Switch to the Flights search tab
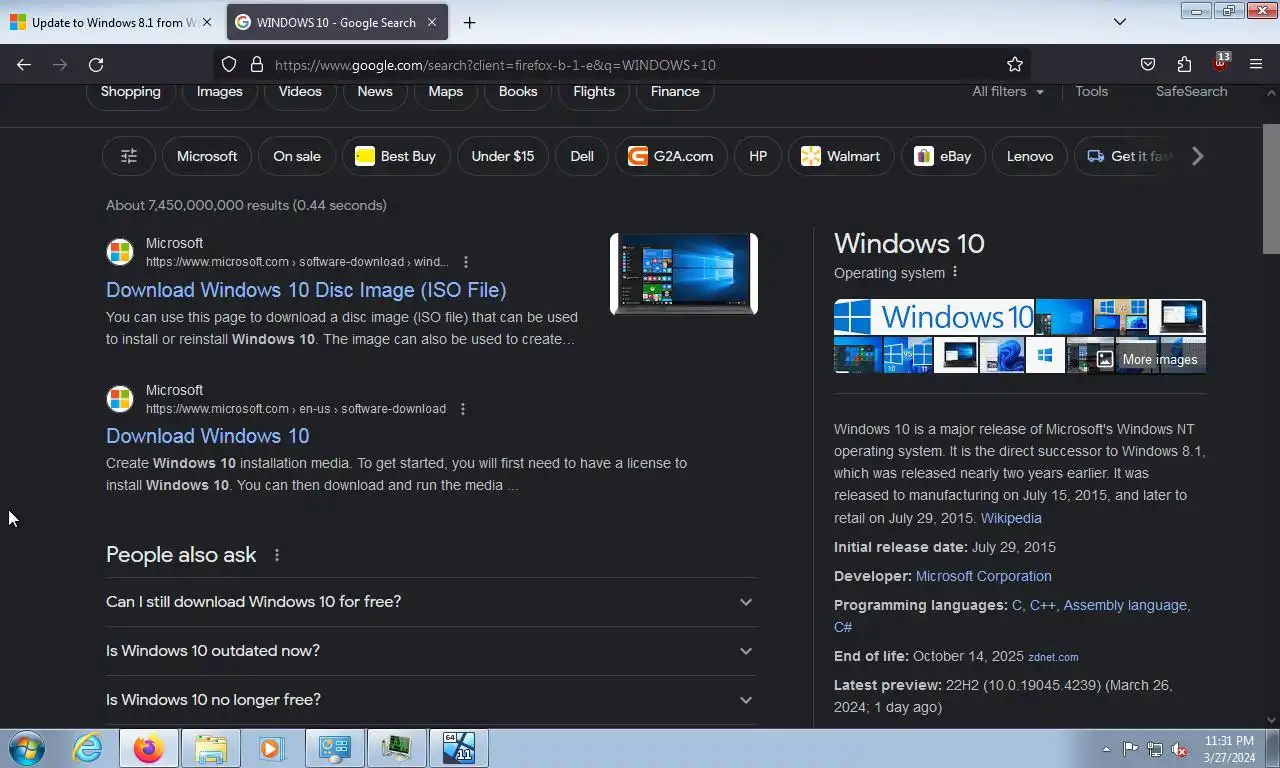 pyautogui.click(x=594, y=92)
